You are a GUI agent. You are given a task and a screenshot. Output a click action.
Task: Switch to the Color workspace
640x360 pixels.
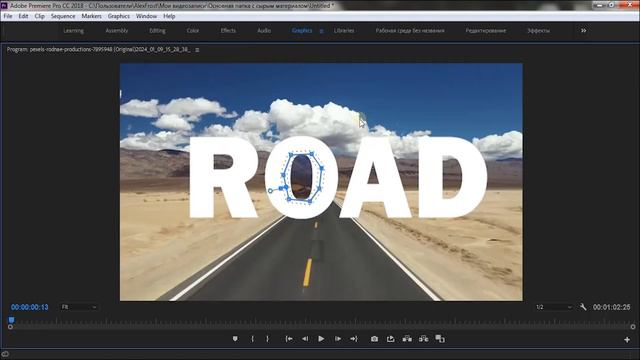pyautogui.click(x=193, y=31)
